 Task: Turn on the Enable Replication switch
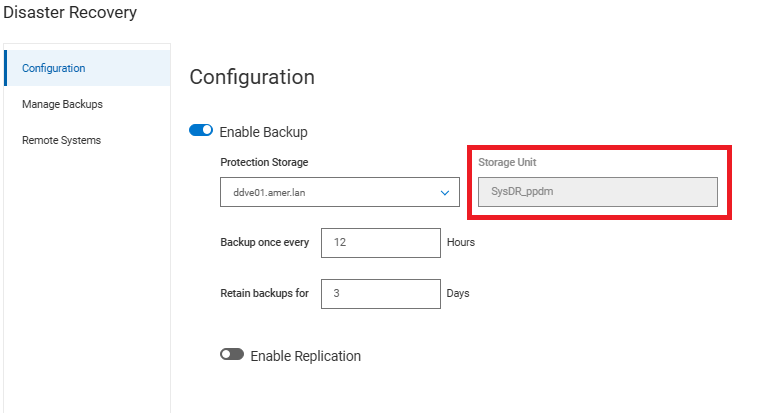click(x=232, y=355)
